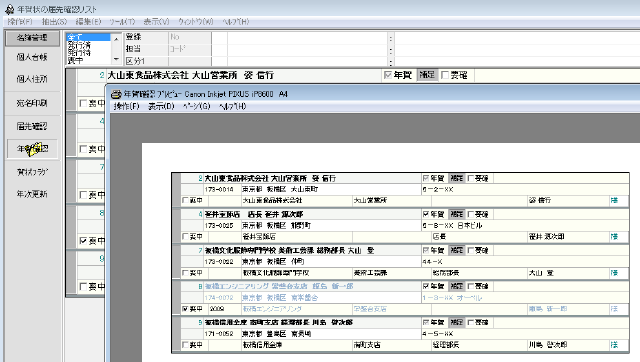Toggle the 喪中 checkbox for record 9 in the main list
Screen dimensions: 640x362
tap(83, 286)
